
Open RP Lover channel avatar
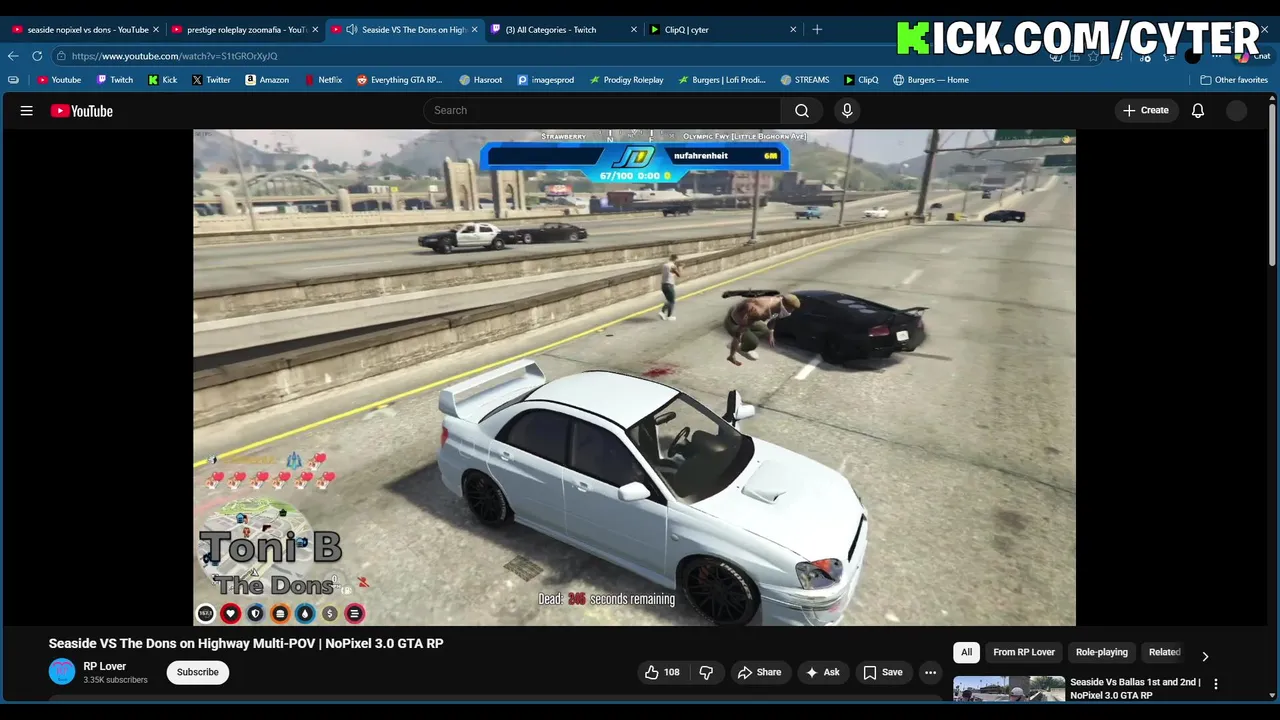(x=62, y=672)
